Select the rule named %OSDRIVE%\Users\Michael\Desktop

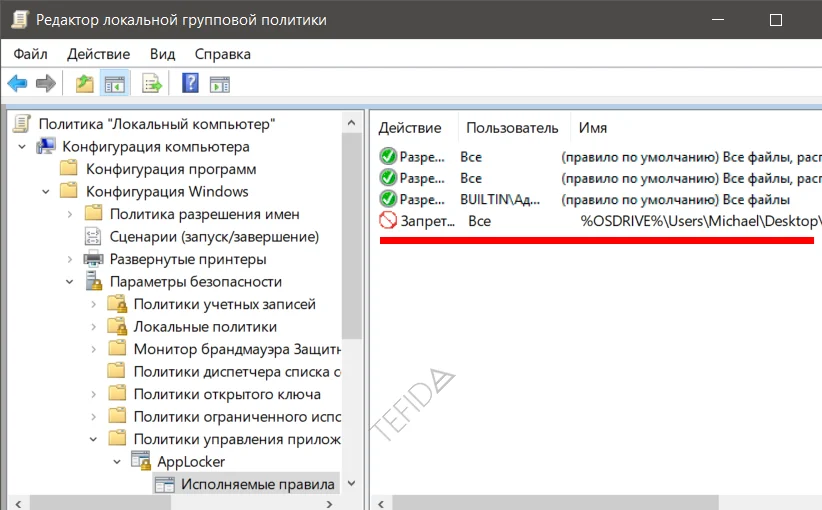[701, 221]
